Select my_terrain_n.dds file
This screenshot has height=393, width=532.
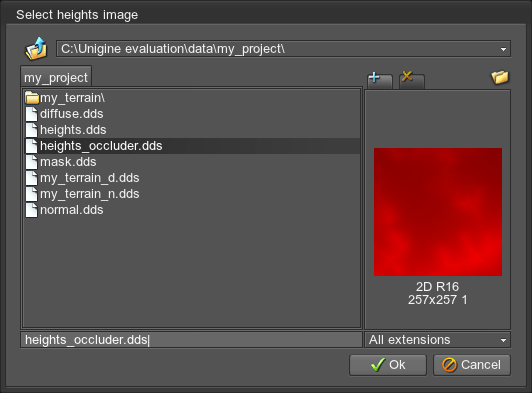click(192, 194)
